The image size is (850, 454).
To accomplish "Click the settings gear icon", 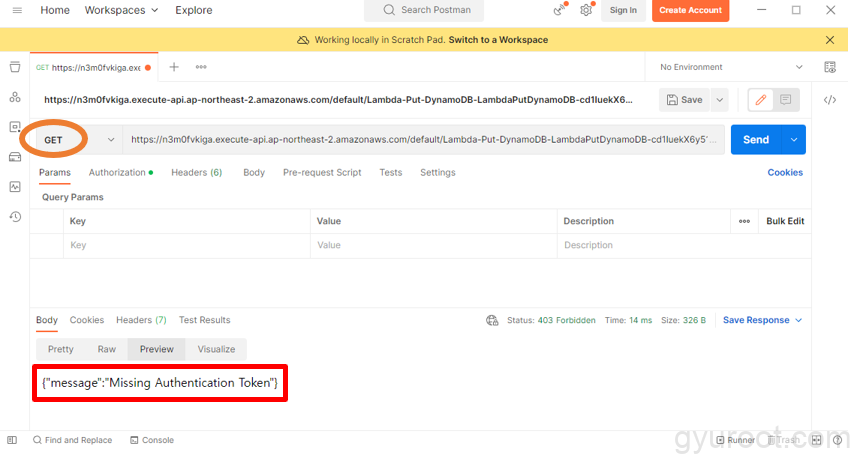I will pos(586,10).
